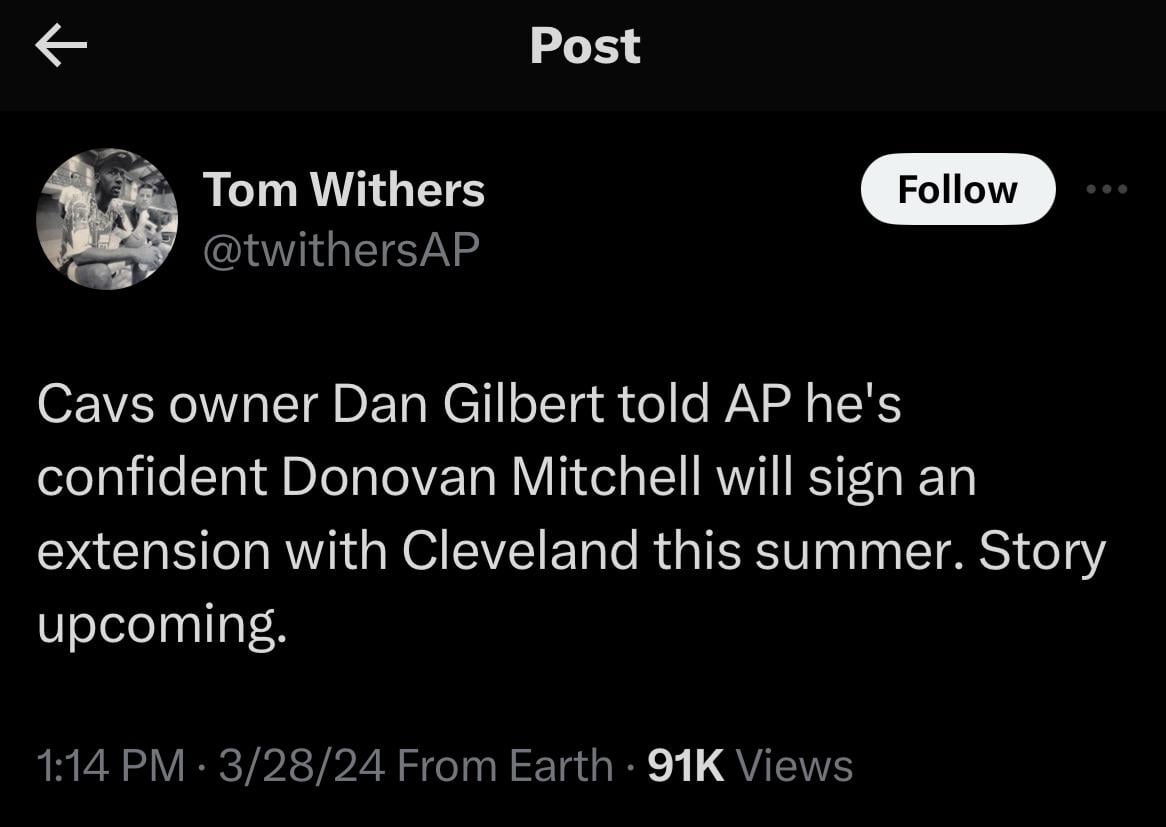Image resolution: width=1166 pixels, height=827 pixels.
Task: Click the word Cleveland in the post
Action: click(520, 552)
